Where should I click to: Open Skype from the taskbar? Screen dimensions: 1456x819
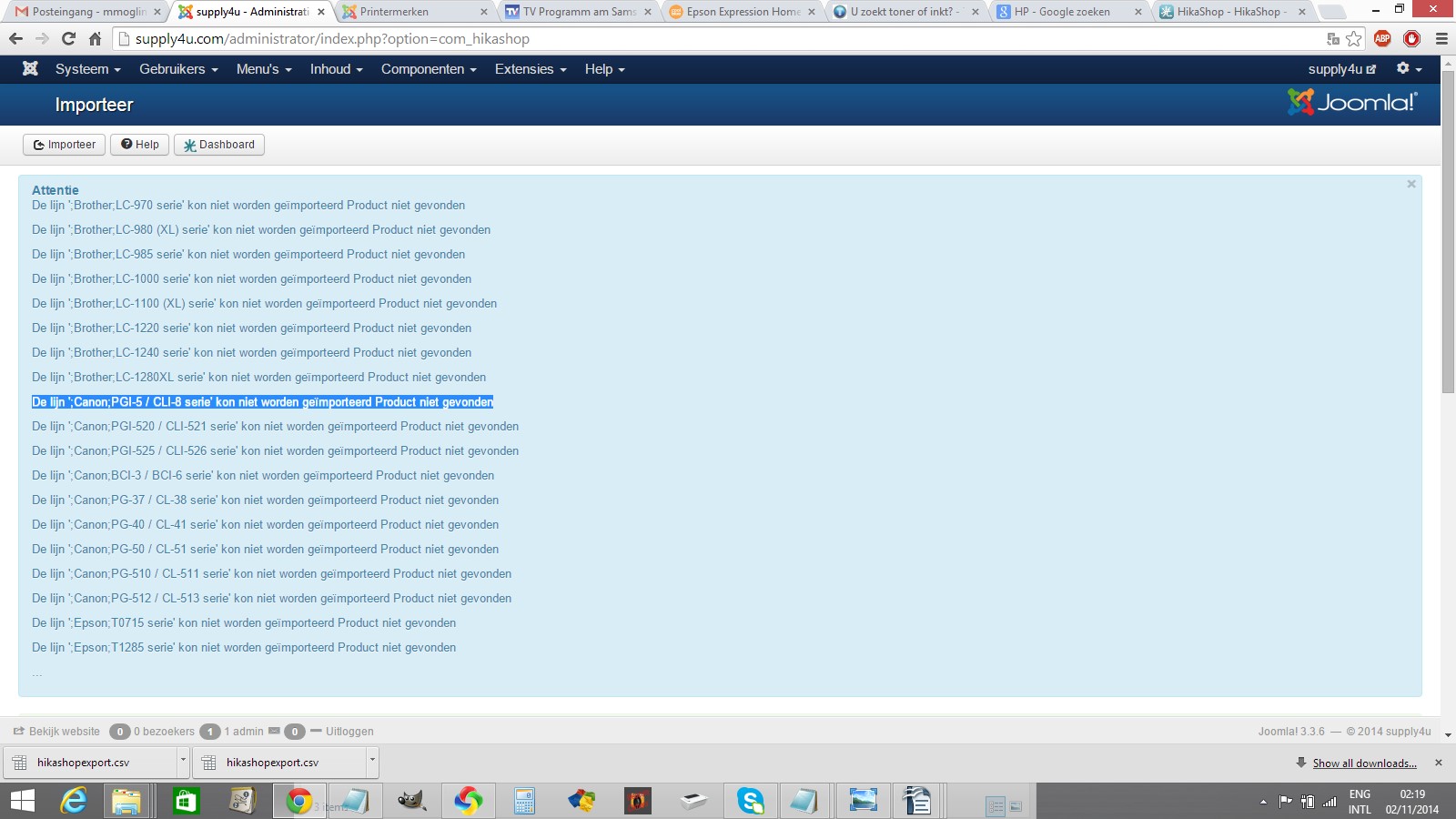click(x=751, y=801)
